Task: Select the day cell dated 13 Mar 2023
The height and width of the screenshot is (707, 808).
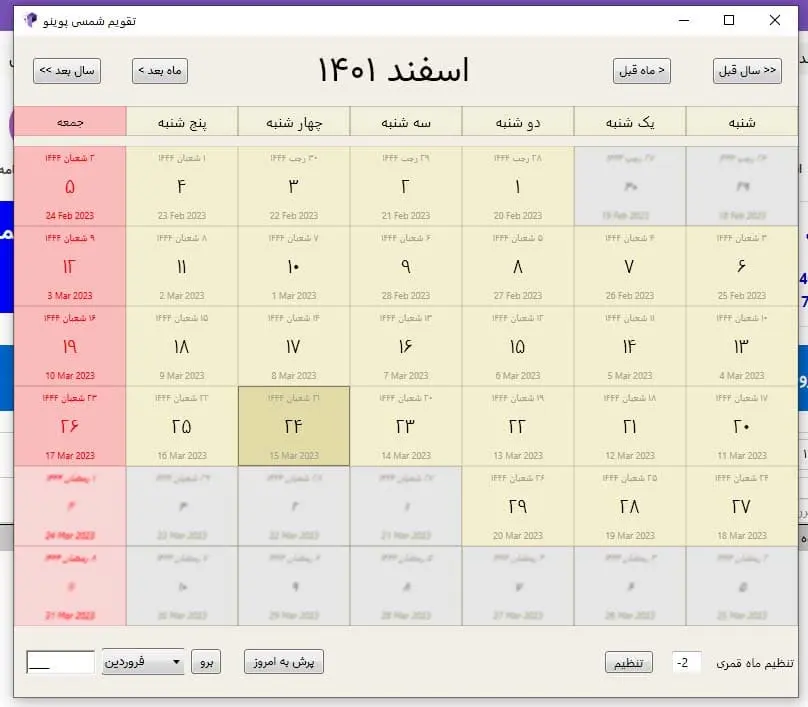Action: coord(518,426)
